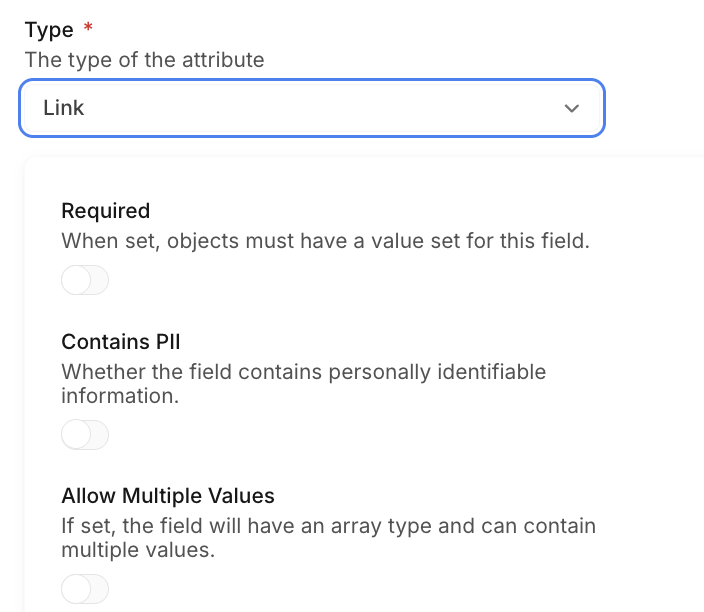The width and height of the screenshot is (704, 612).
Task: Open the Type dropdown showing Link
Action: pos(311,108)
